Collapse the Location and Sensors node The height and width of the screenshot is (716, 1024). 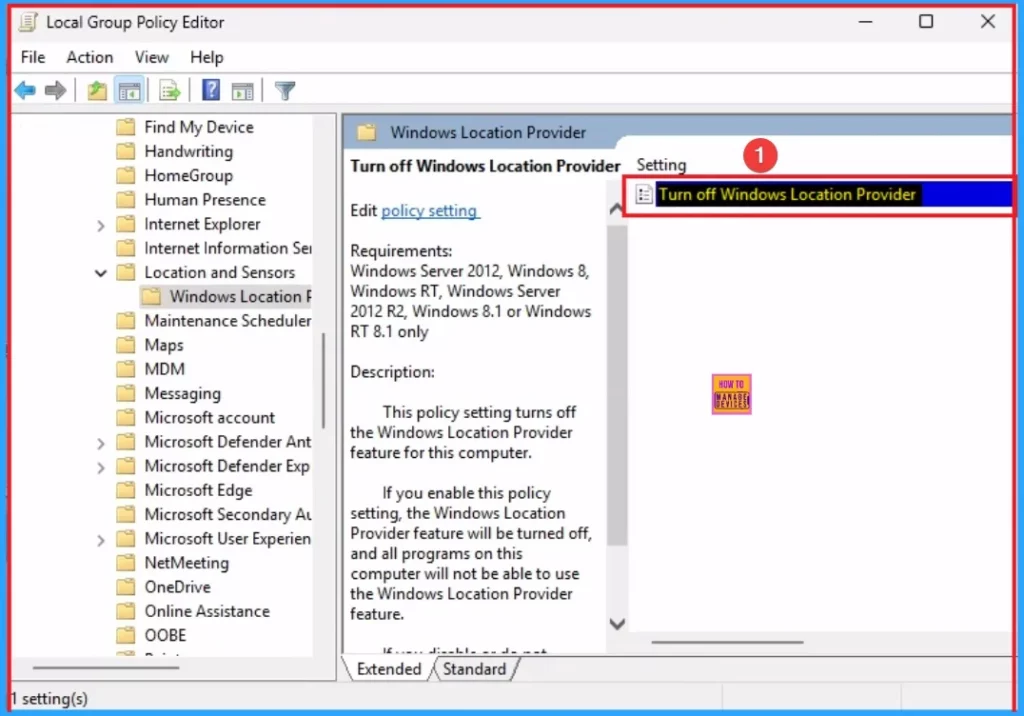click(101, 273)
